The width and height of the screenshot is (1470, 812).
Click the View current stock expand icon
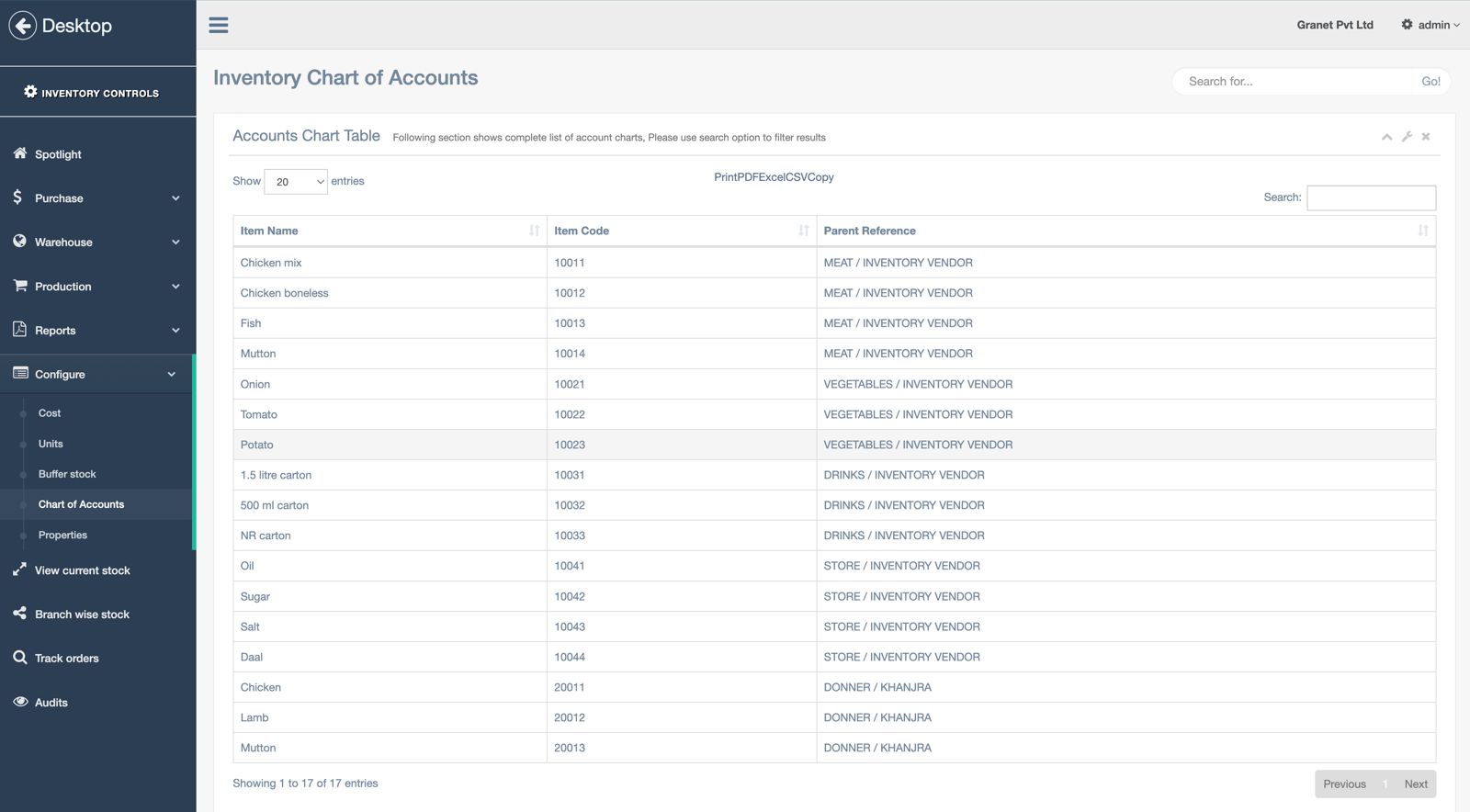pyautogui.click(x=19, y=570)
